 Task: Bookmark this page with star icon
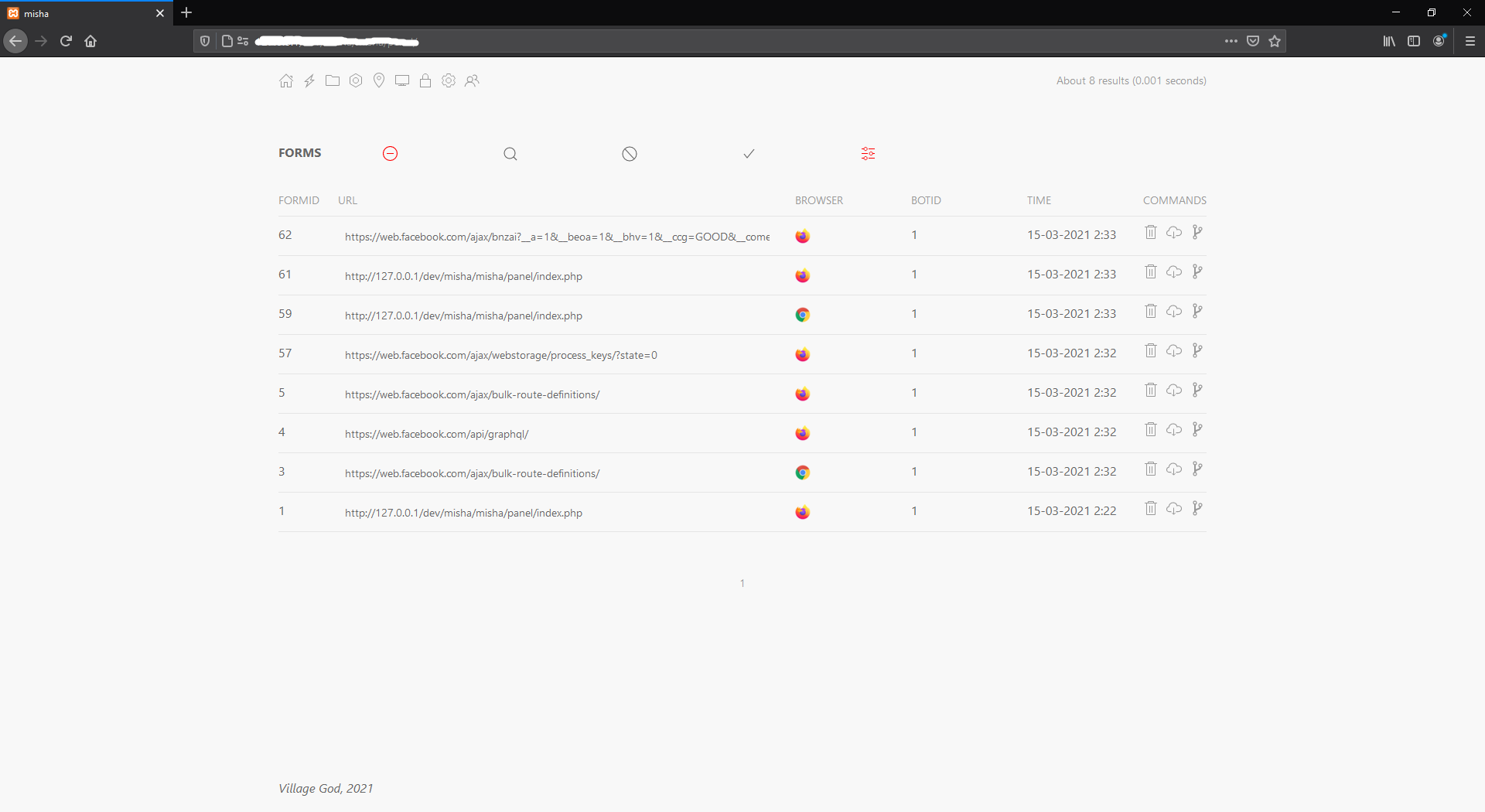[x=1275, y=41]
